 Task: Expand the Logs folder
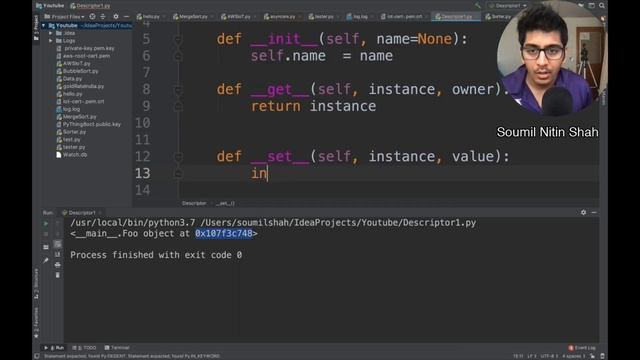coord(51,41)
